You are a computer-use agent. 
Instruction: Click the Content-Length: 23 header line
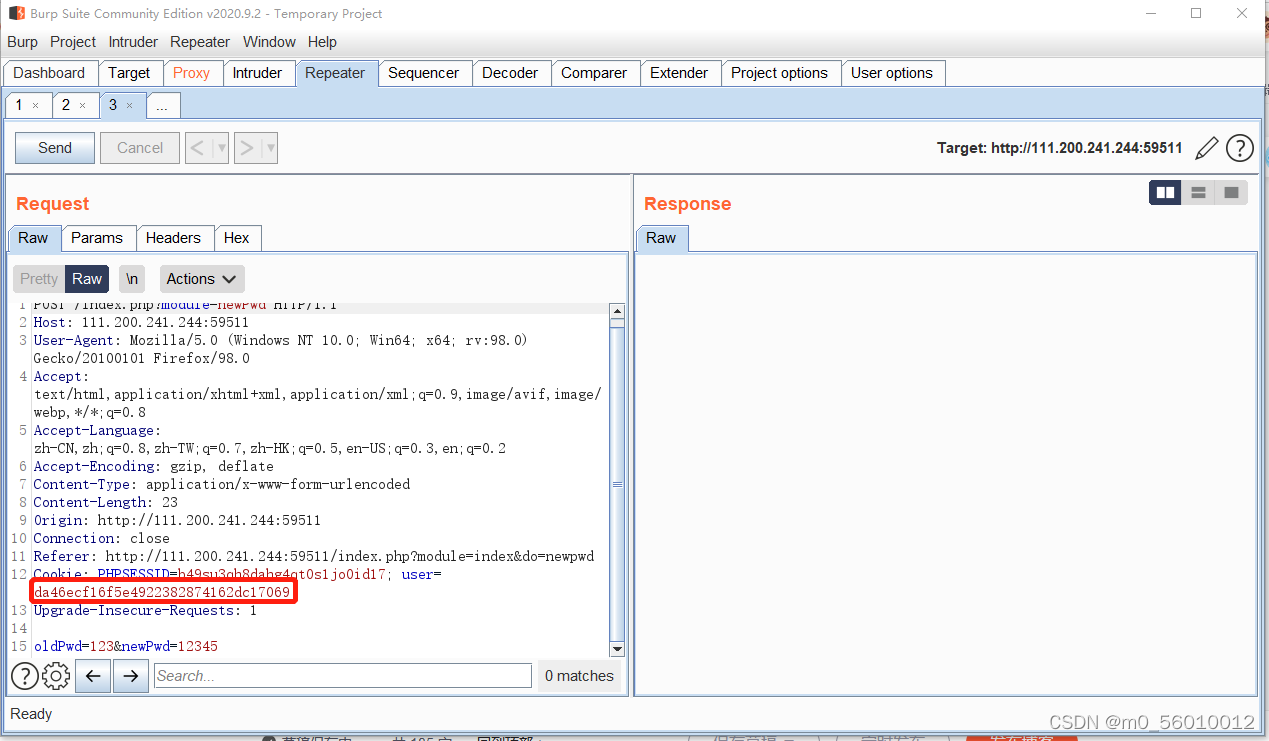point(106,503)
